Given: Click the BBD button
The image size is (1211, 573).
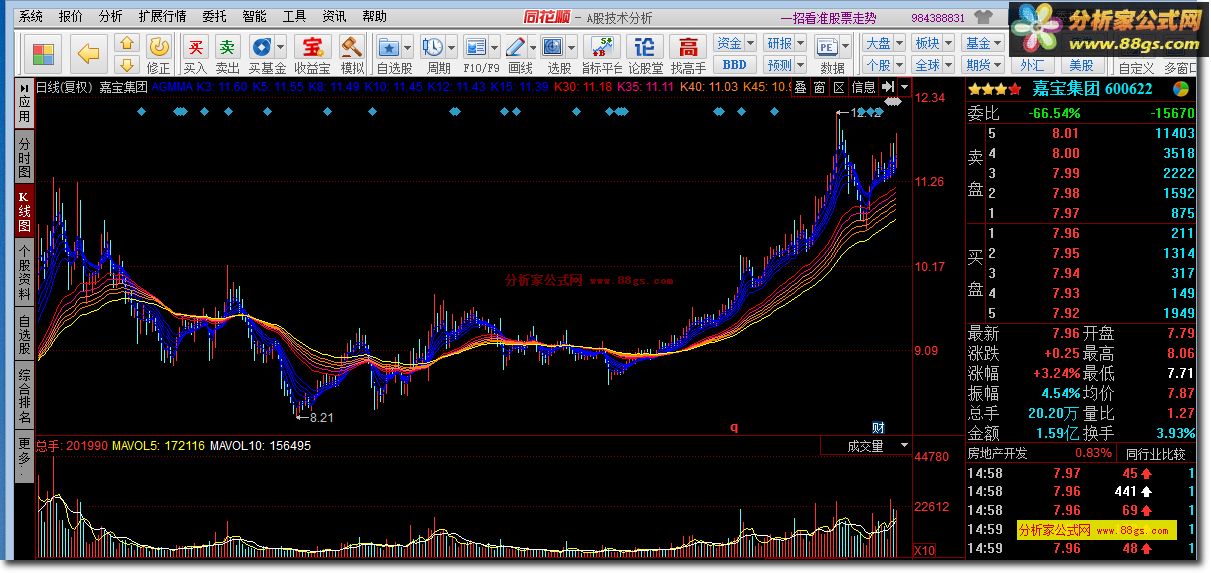Looking at the screenshot, I should (734, 65).
